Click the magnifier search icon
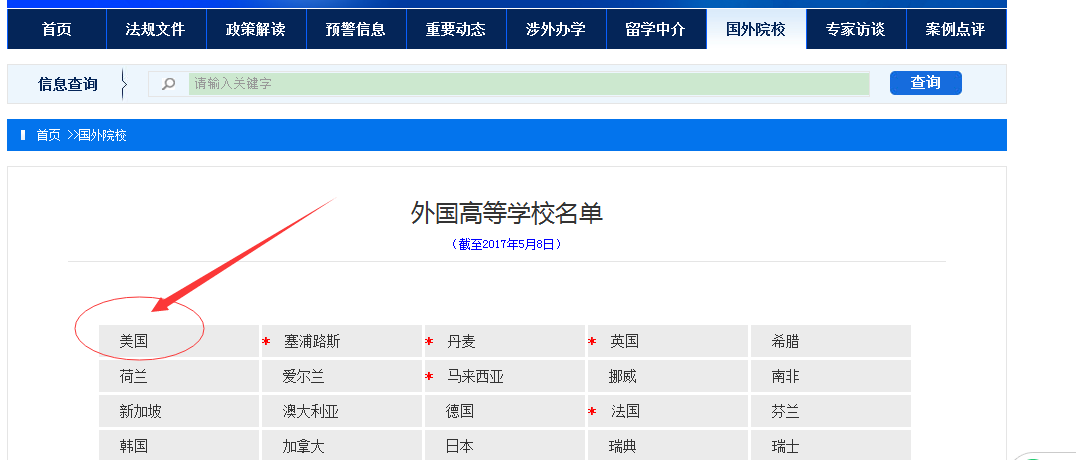Screen dimensions: 1076x460 pyautogui.click(x=168, y=84)
